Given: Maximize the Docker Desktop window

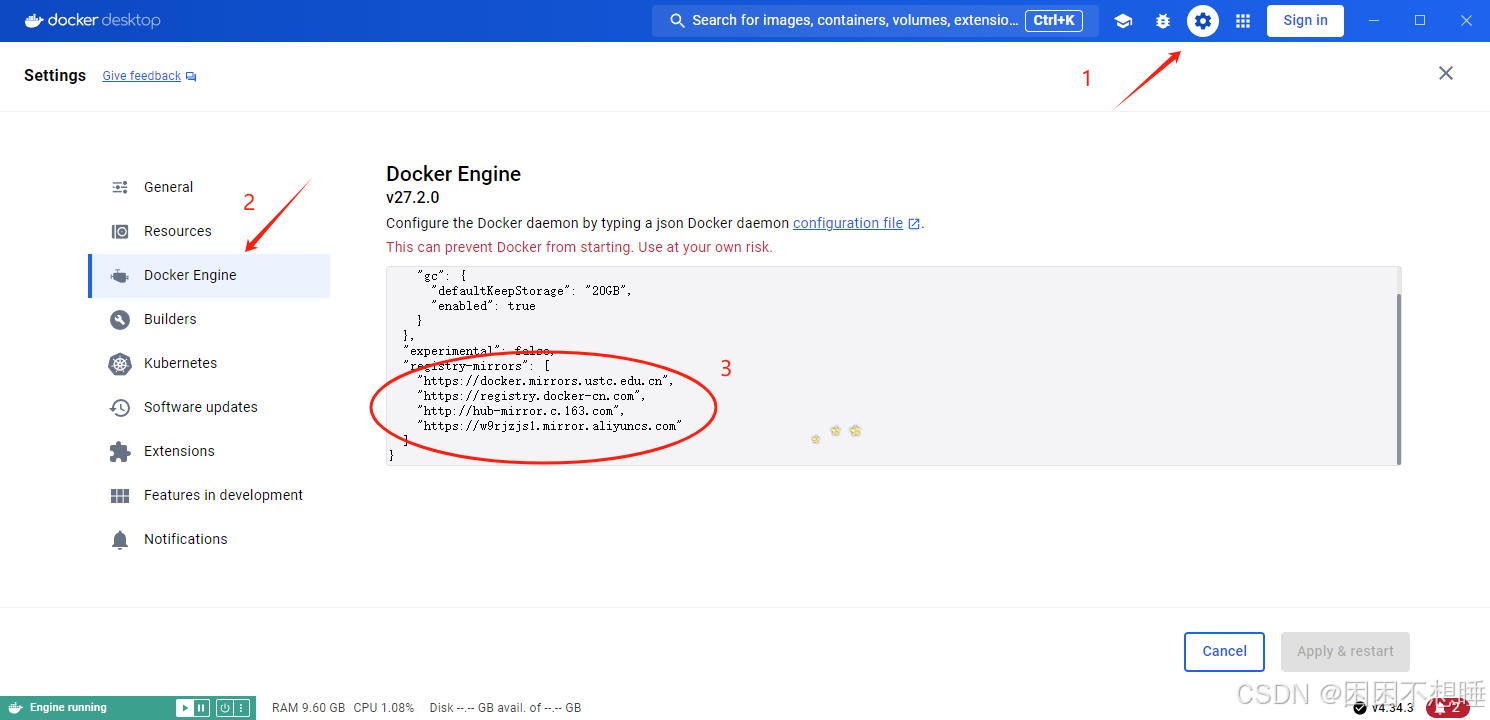Looking at the screenshot, I should coord(1420,20).
